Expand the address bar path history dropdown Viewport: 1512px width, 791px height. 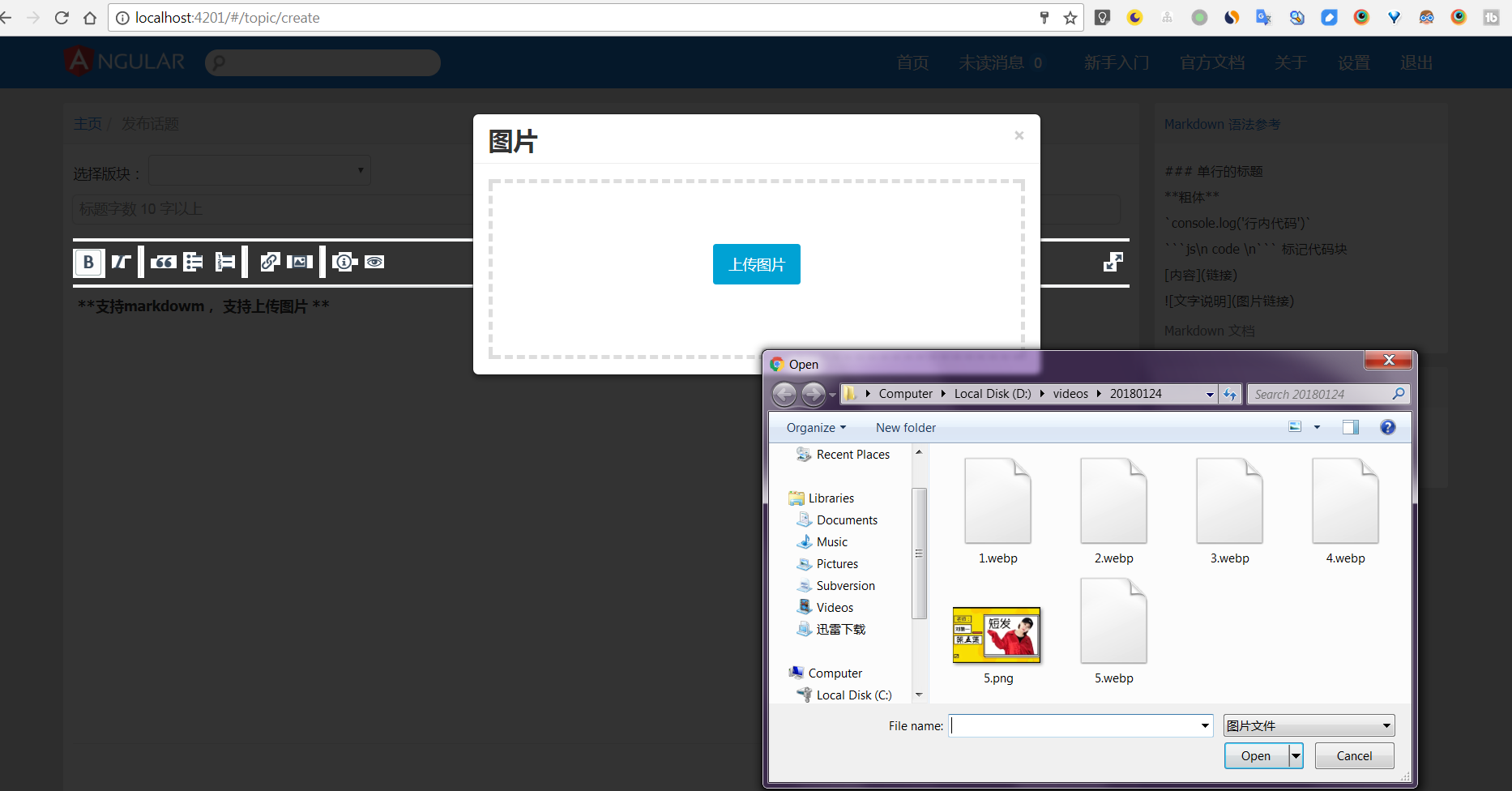[x=1210, y=395]
